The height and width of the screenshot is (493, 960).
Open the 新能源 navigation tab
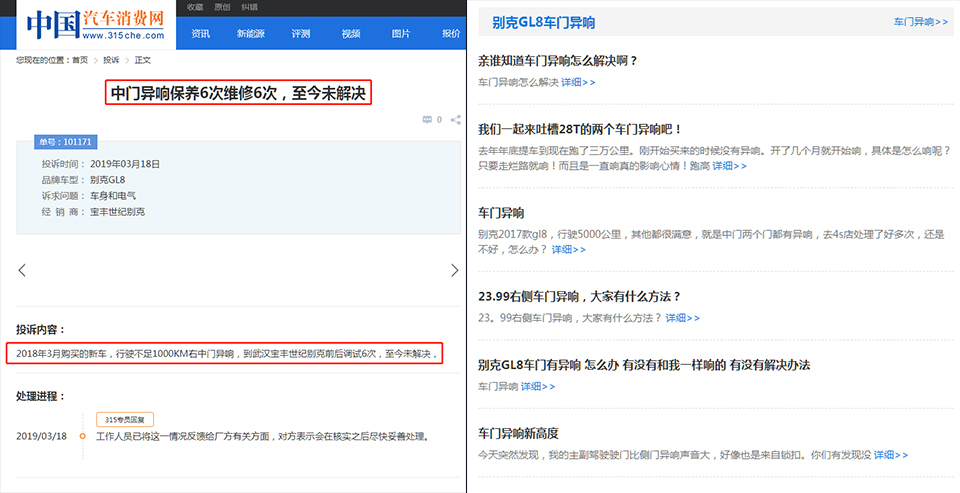click(250, 34)
